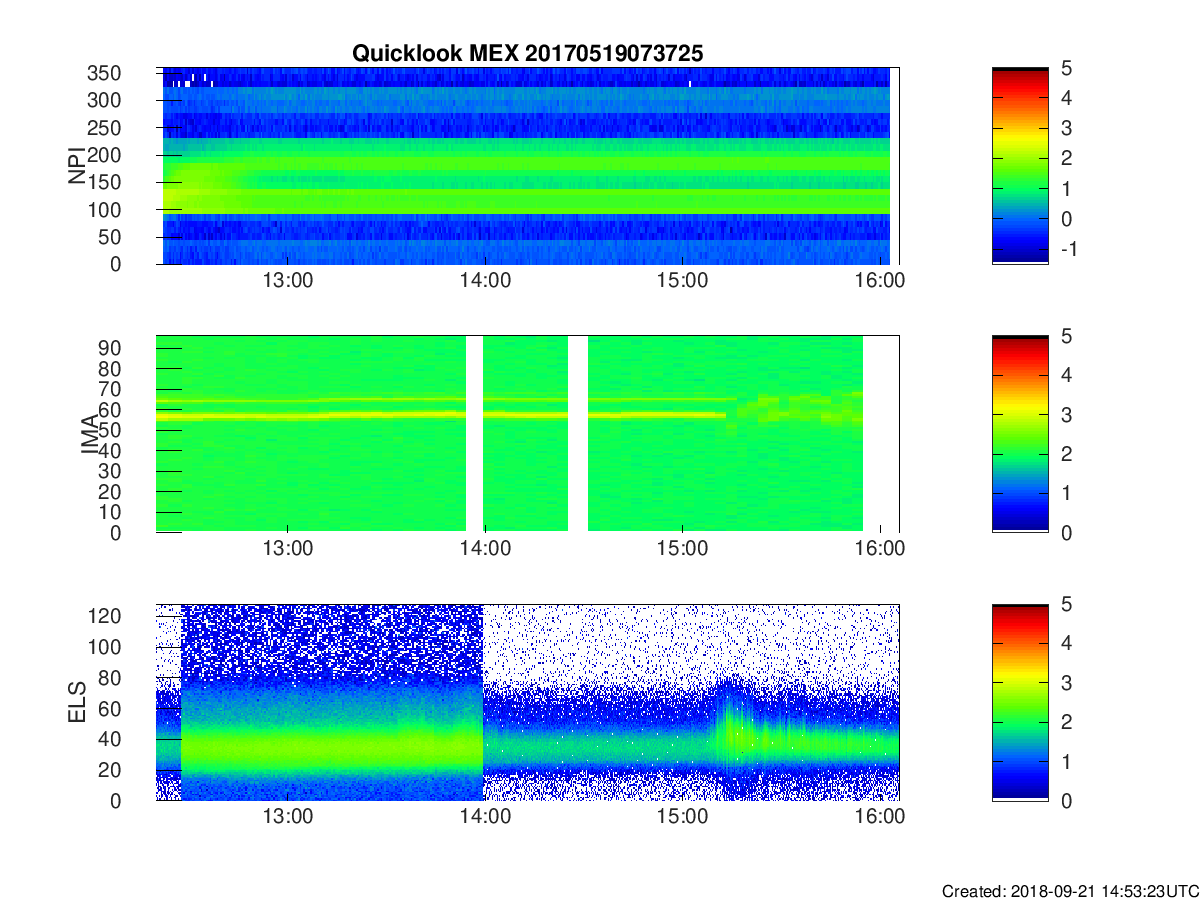This screenshot has width=1200, height=900.
Task: Click the bright yellow band in IMA panel
Action: click(x=440, y=415)
